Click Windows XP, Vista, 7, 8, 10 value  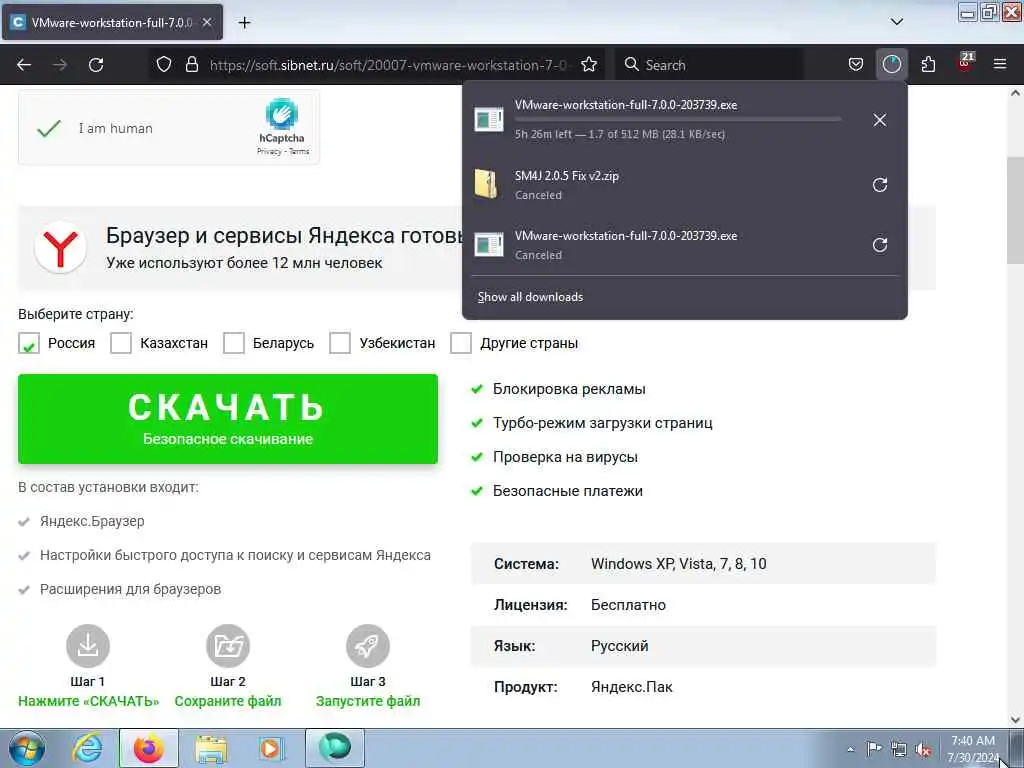click(x=679, y=564)
